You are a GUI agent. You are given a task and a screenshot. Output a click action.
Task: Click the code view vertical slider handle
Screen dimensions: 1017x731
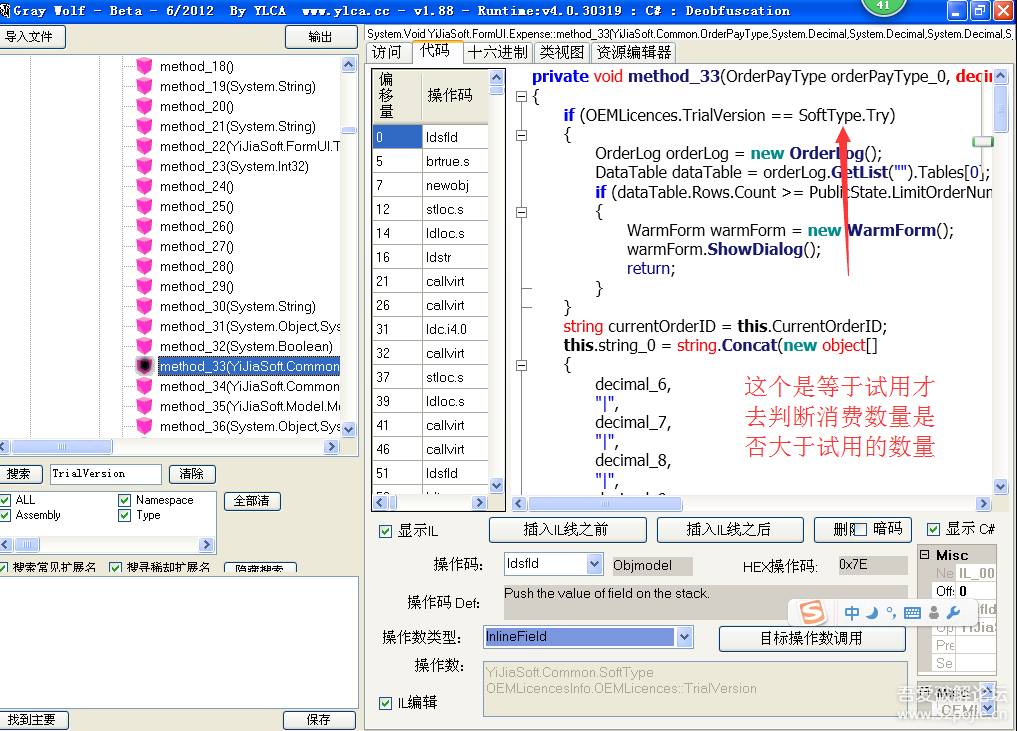pos(982,141)
